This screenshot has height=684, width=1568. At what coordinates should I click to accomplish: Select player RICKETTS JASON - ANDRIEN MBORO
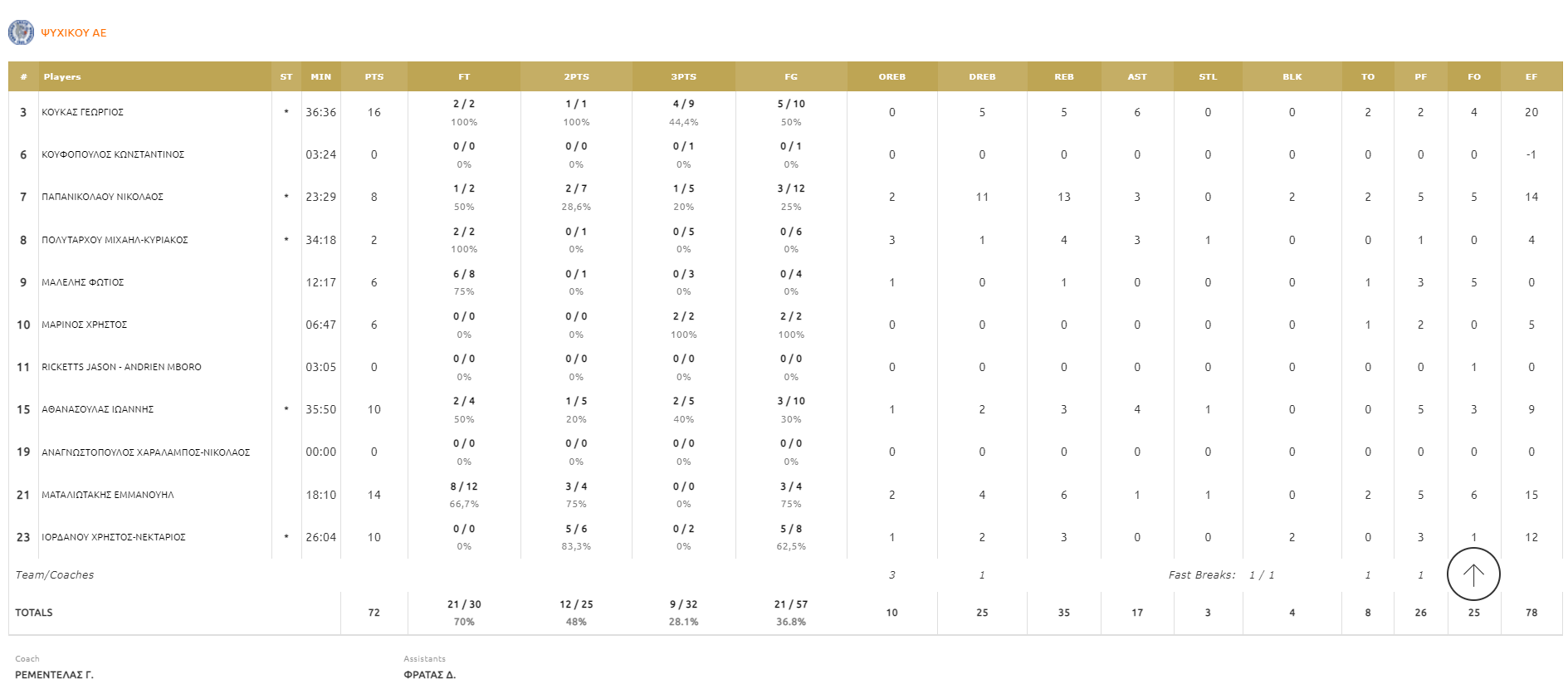(x=121, y=367)
